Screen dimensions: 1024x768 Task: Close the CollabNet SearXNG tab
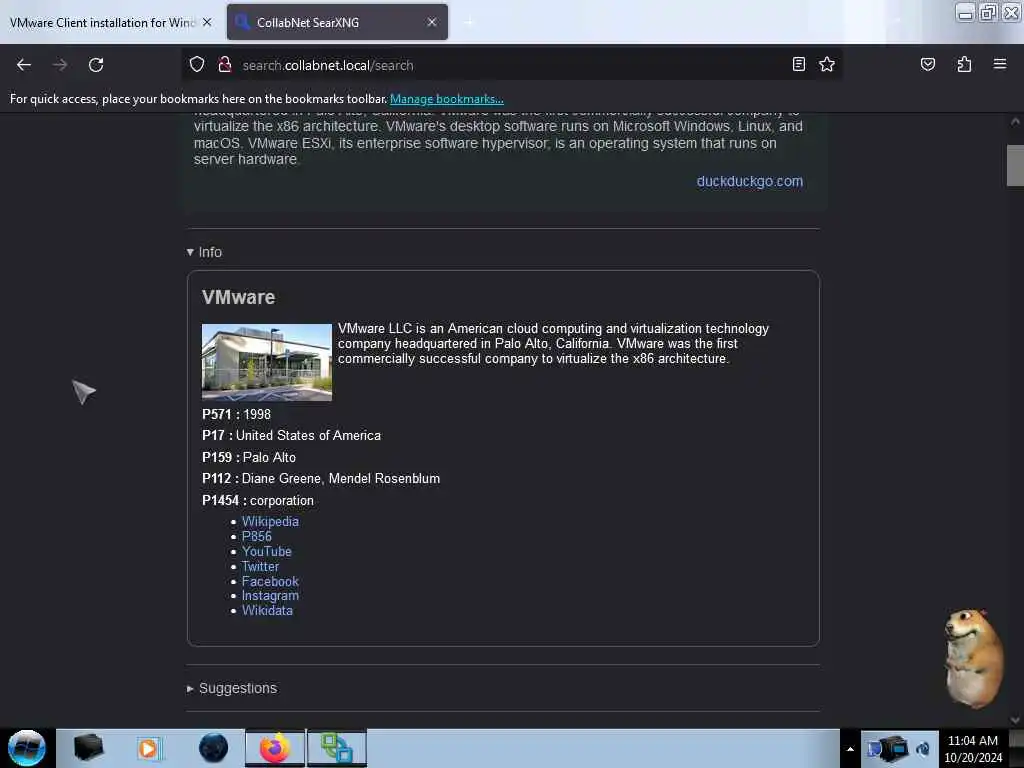pos(432,22)
